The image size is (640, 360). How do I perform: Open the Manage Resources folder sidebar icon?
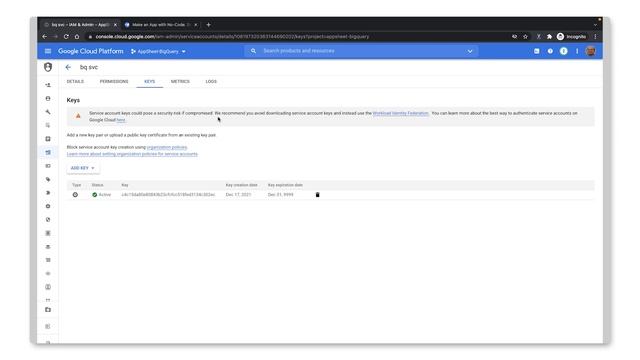coord(48,309)
